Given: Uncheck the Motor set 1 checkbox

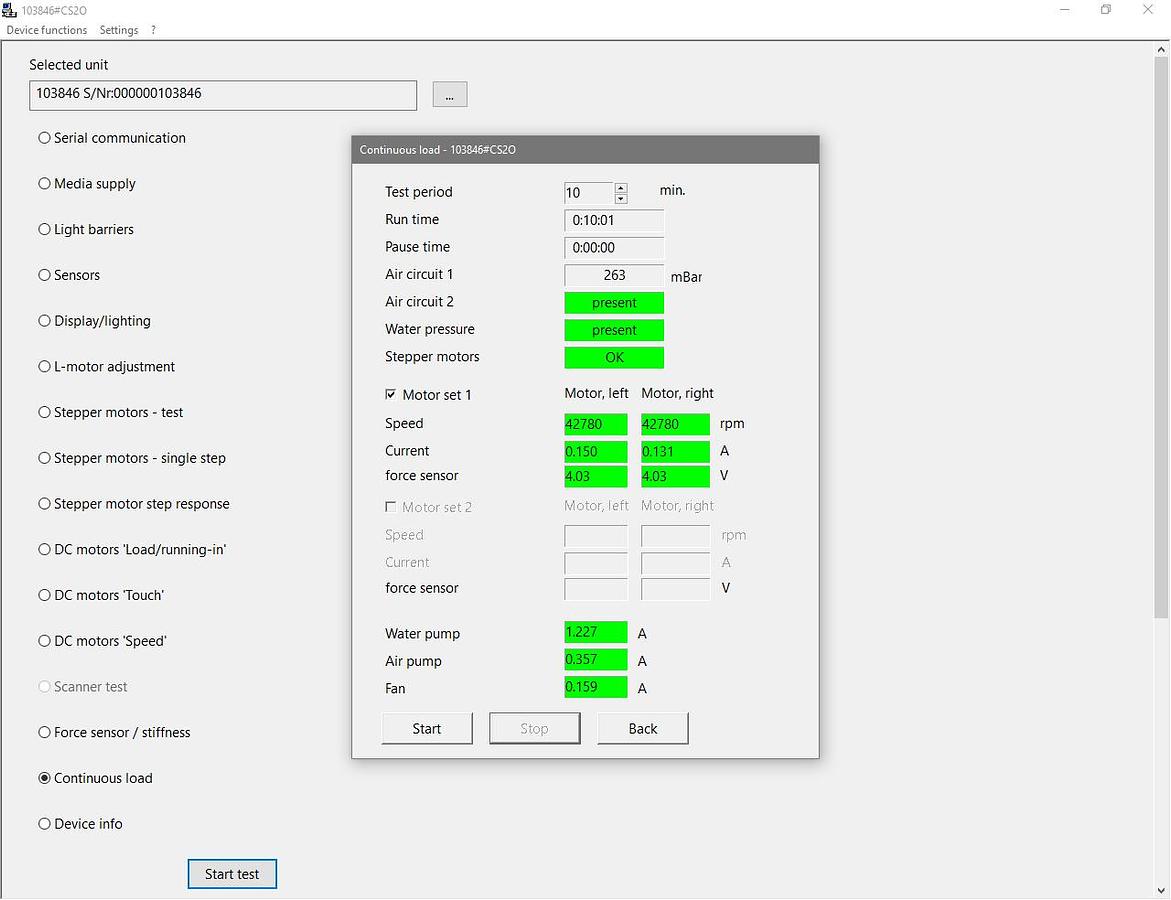Looking at the screenshot, I should pyautogui.click(x=391, y=395).
